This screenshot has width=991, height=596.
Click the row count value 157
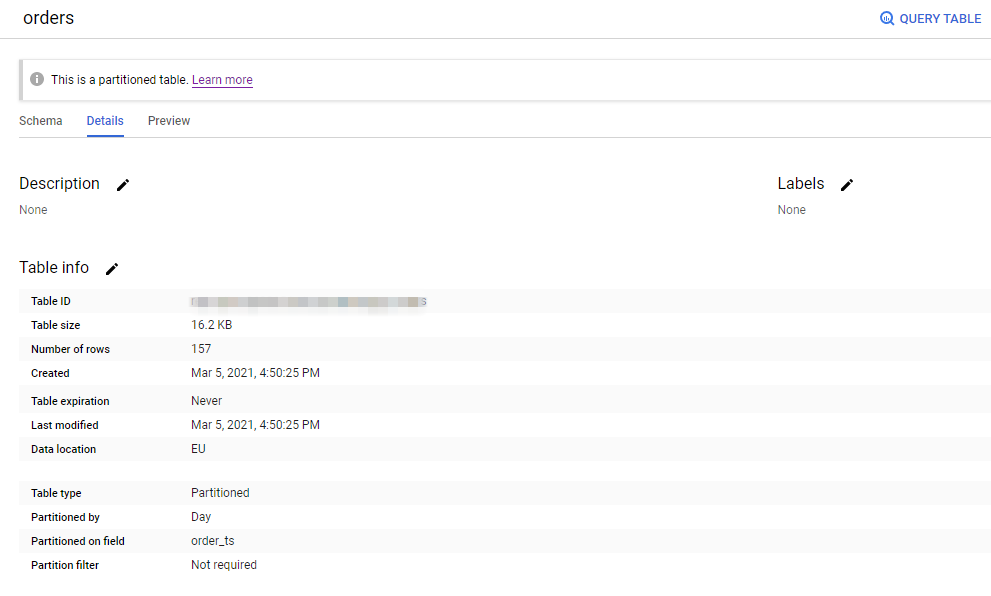(201, 349)
